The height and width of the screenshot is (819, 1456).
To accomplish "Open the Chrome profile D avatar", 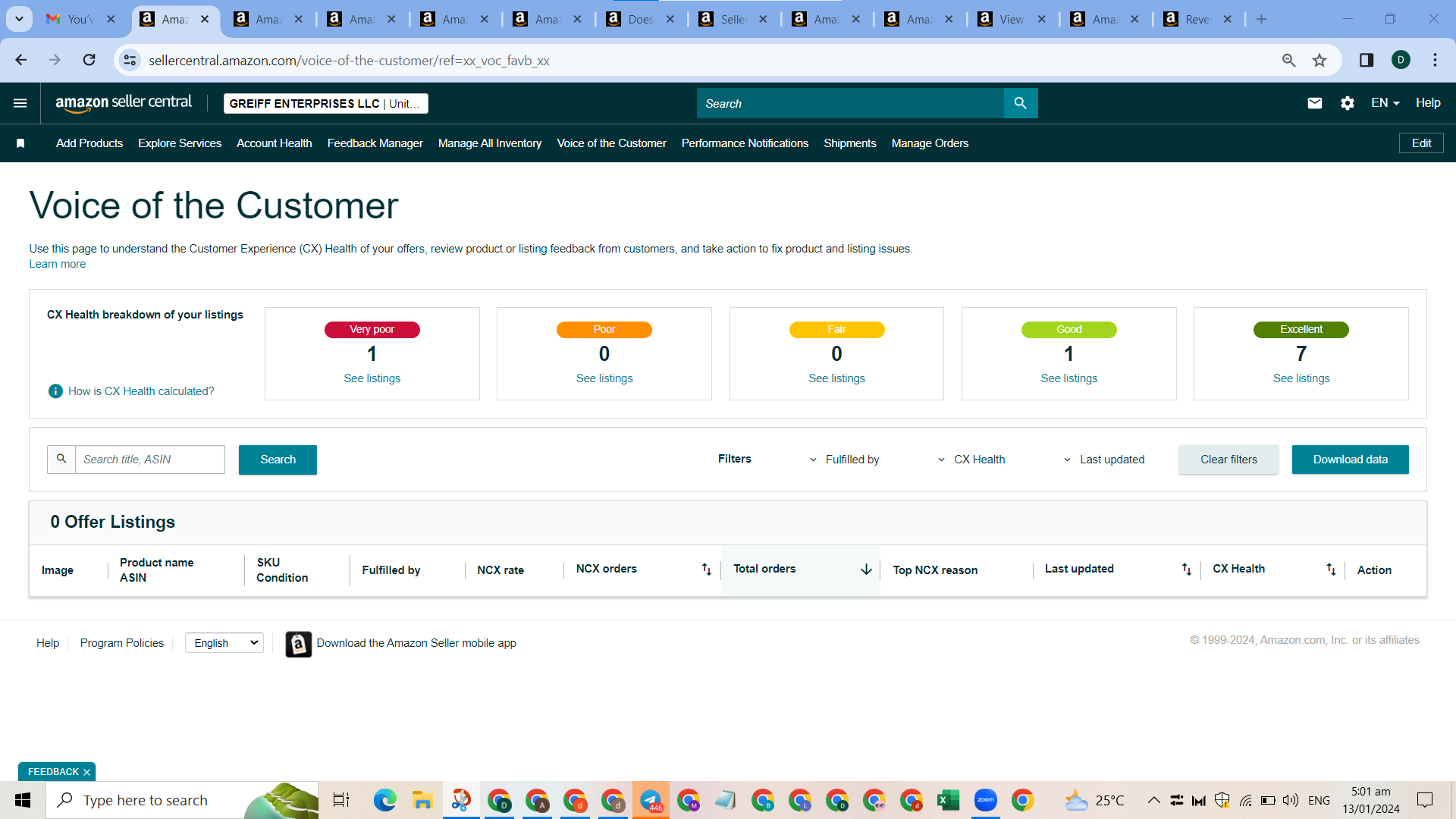I will [1401, 60].
